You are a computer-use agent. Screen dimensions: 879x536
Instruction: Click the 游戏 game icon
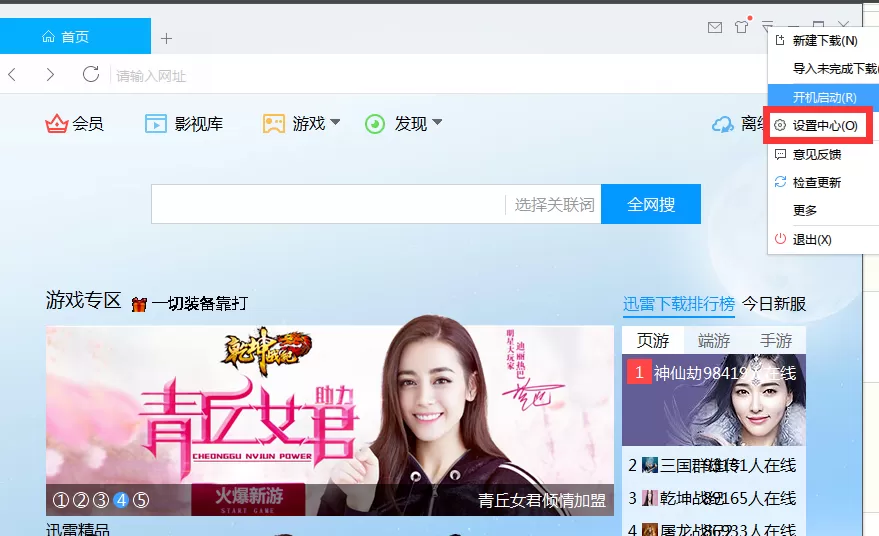[x=274, y=123]
